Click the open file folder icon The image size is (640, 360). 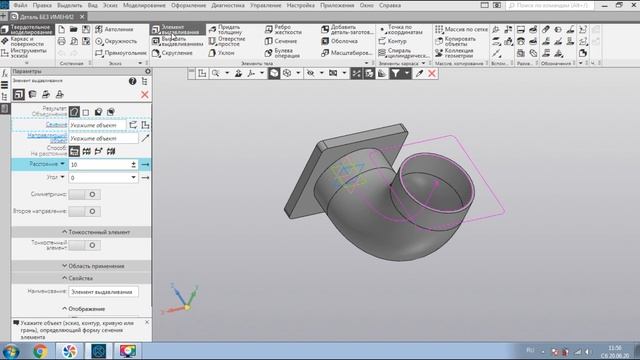coord(73,29)
